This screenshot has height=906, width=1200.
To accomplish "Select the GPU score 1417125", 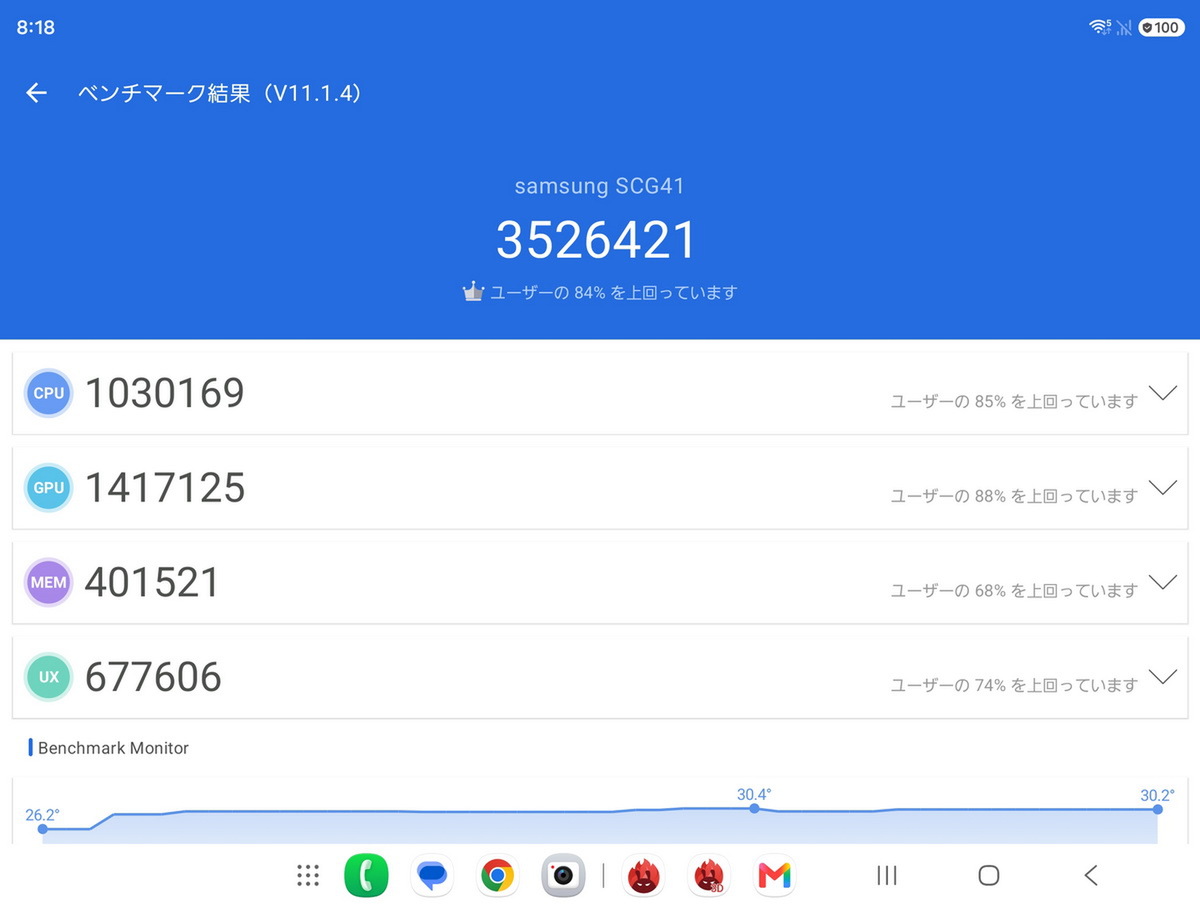I will pyautogui.click(x=165, y=488).
